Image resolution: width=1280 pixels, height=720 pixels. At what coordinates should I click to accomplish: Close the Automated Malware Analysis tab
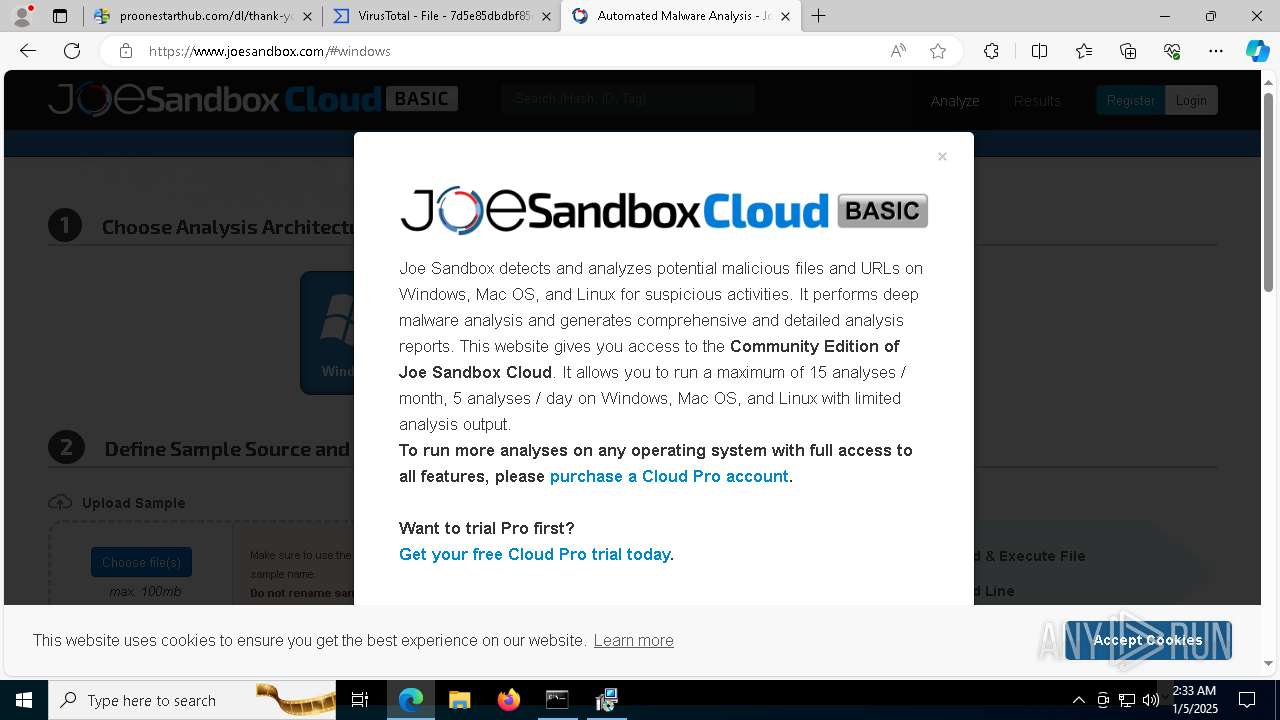click(x=785, y=16)
